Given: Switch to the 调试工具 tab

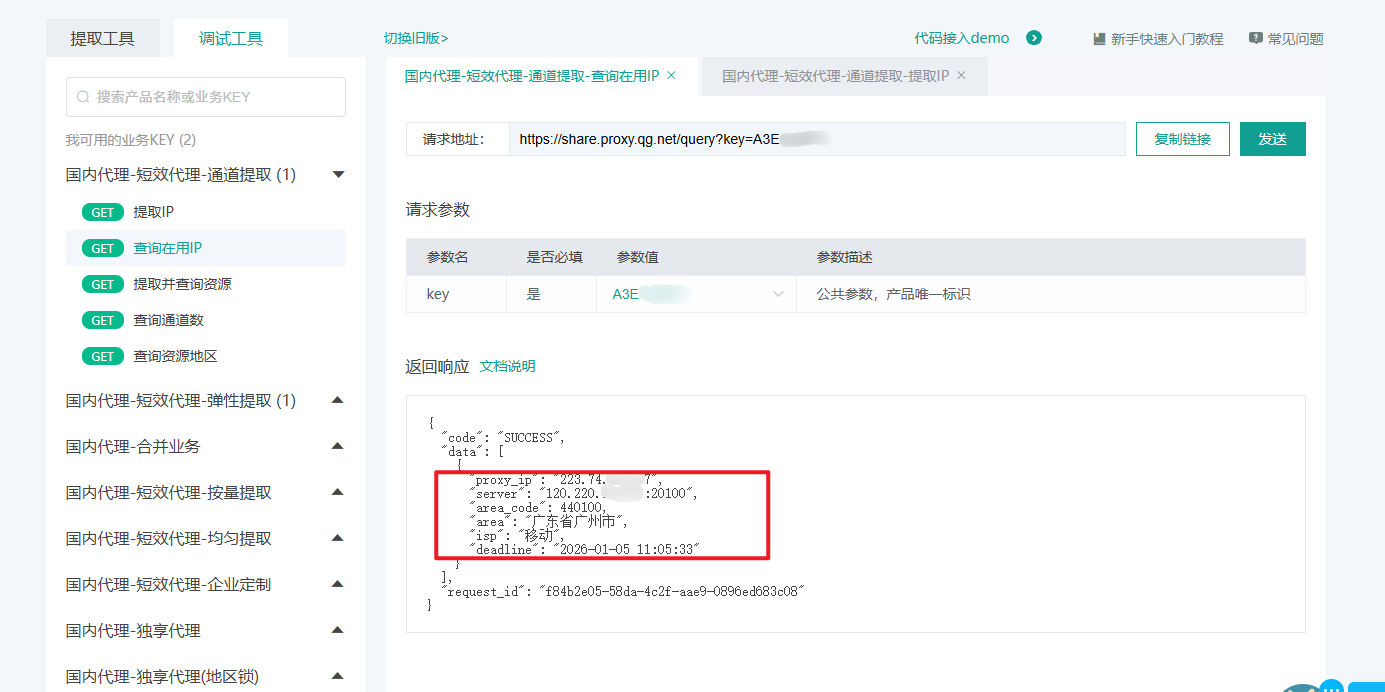Looking at the screenshot, I should pyautogui.click(x=230, y=39).
